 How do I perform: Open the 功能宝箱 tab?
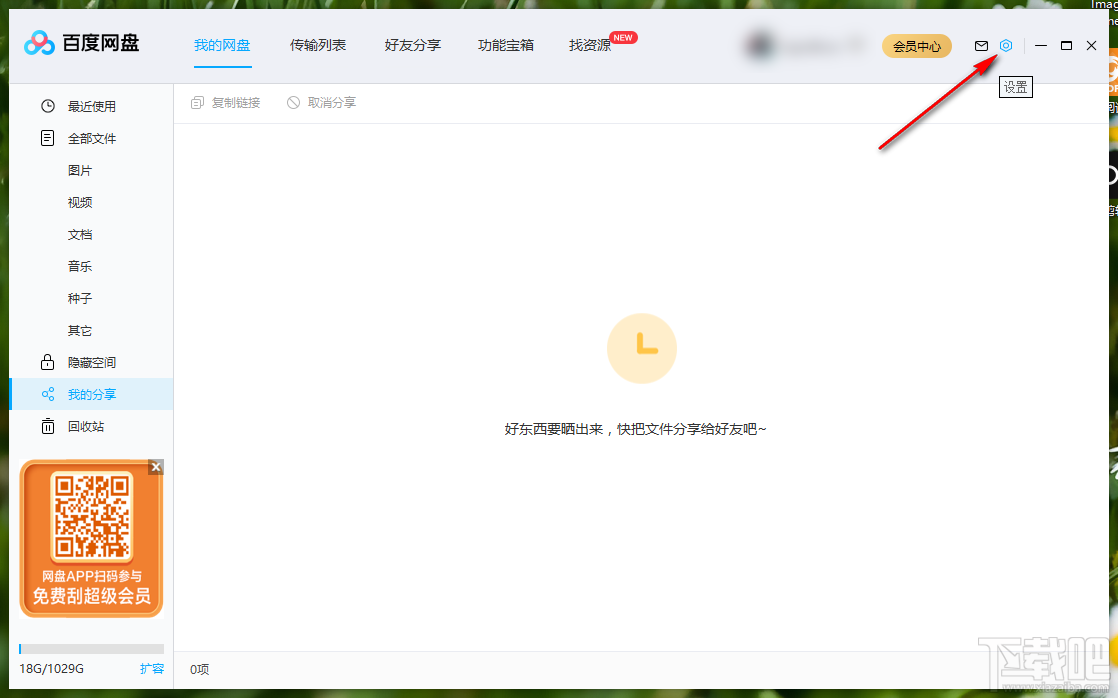(506, 46)
